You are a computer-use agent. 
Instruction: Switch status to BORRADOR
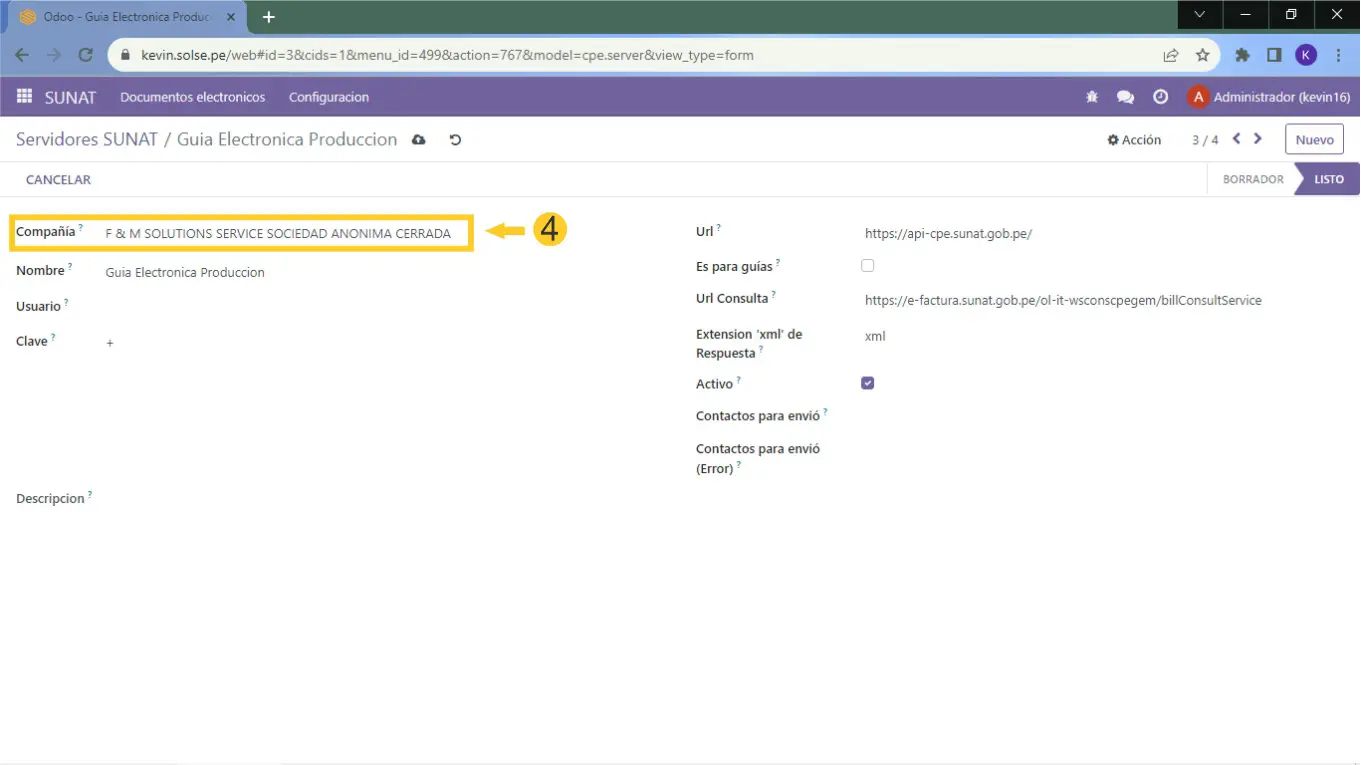click(1253, 179)
